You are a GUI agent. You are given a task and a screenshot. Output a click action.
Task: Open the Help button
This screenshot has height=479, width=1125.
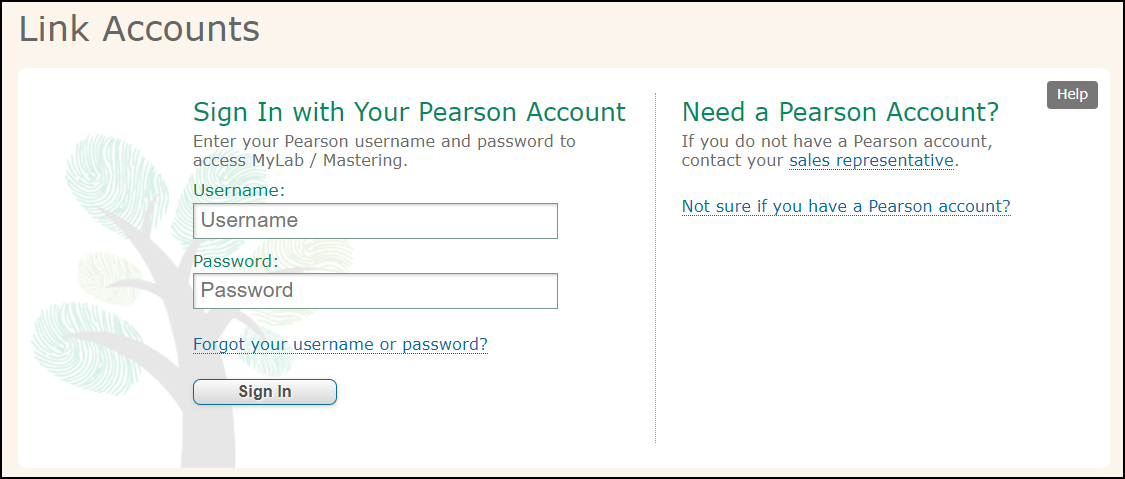(x=1072, y=95)
